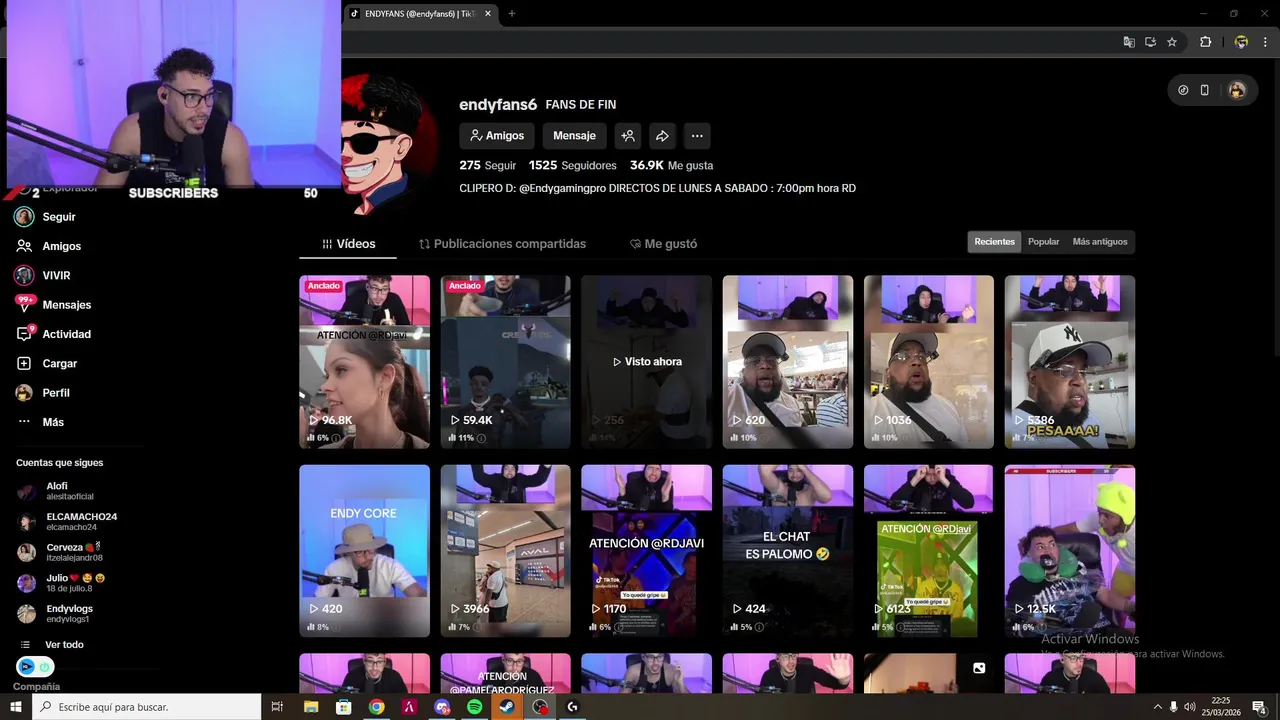
Task: Open the ENDY CORE video
Action: tap(364, 551)
